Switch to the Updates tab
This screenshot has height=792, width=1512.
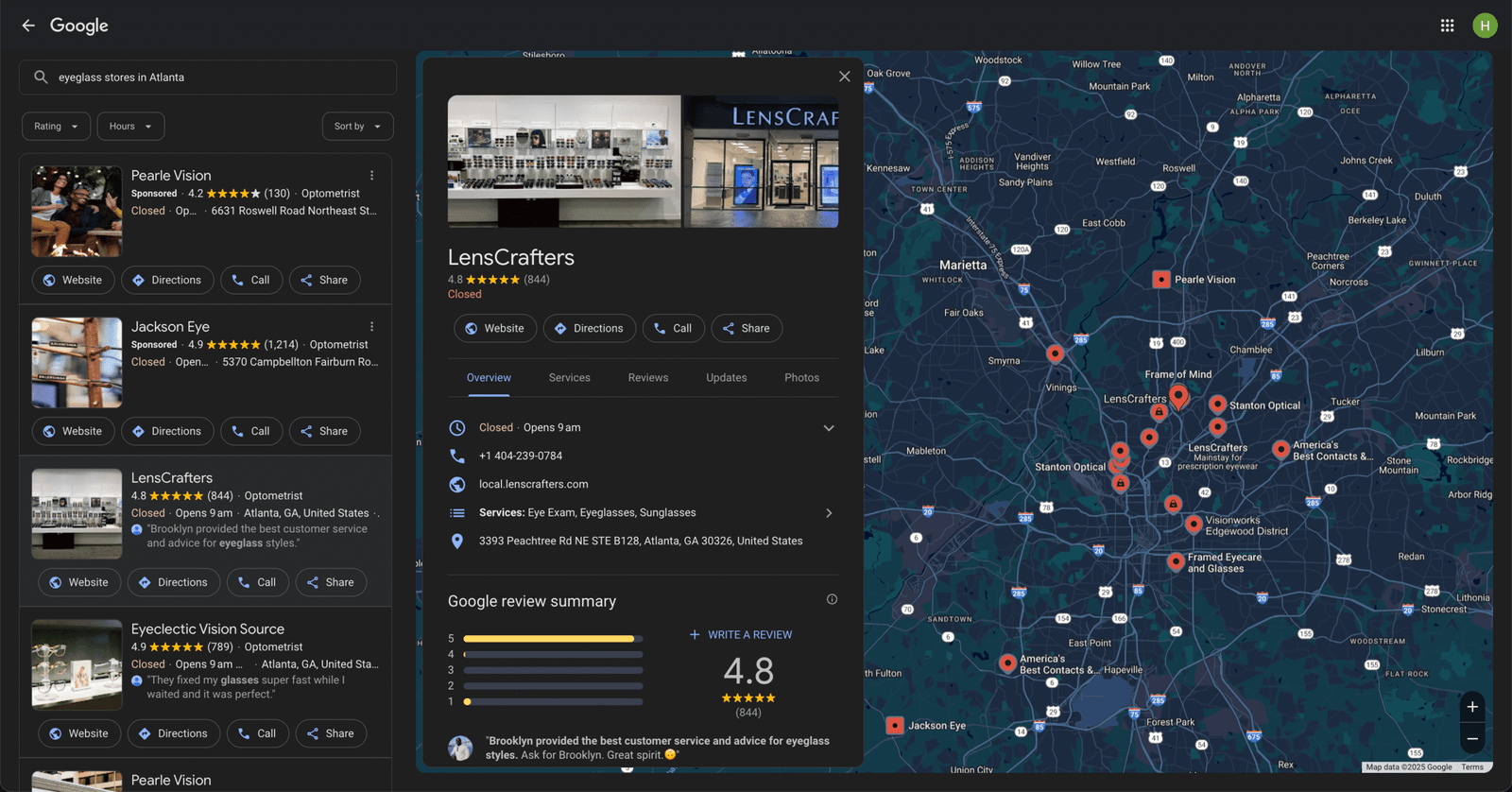(x=727, y=378)
